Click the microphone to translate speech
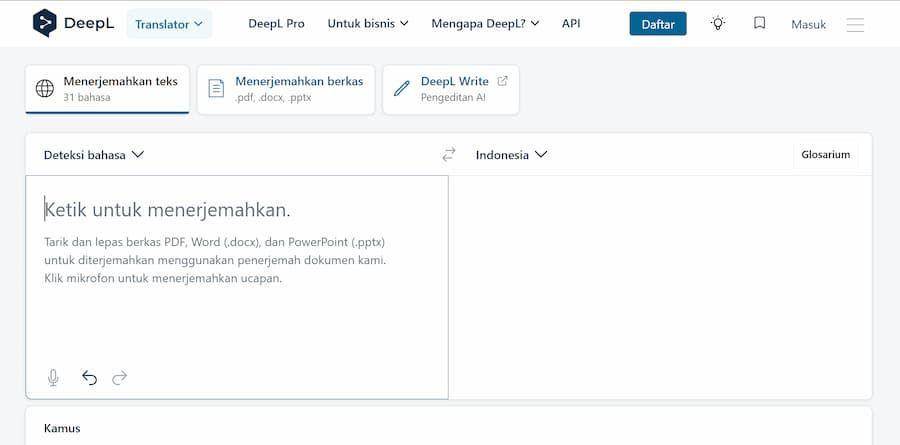900x445 pixels. pos(53,377)
